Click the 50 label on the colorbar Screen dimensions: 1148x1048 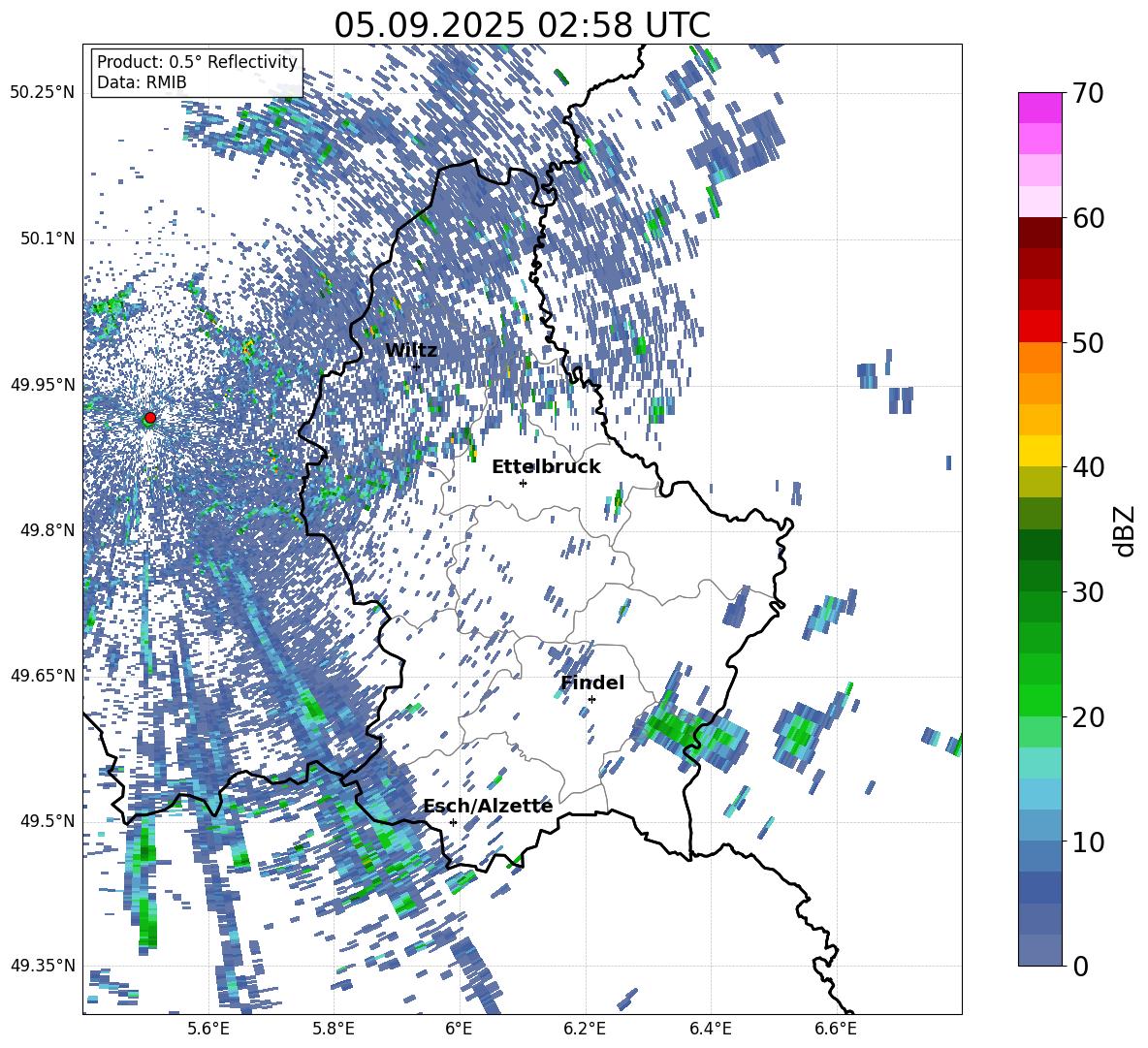[1088, 343]
